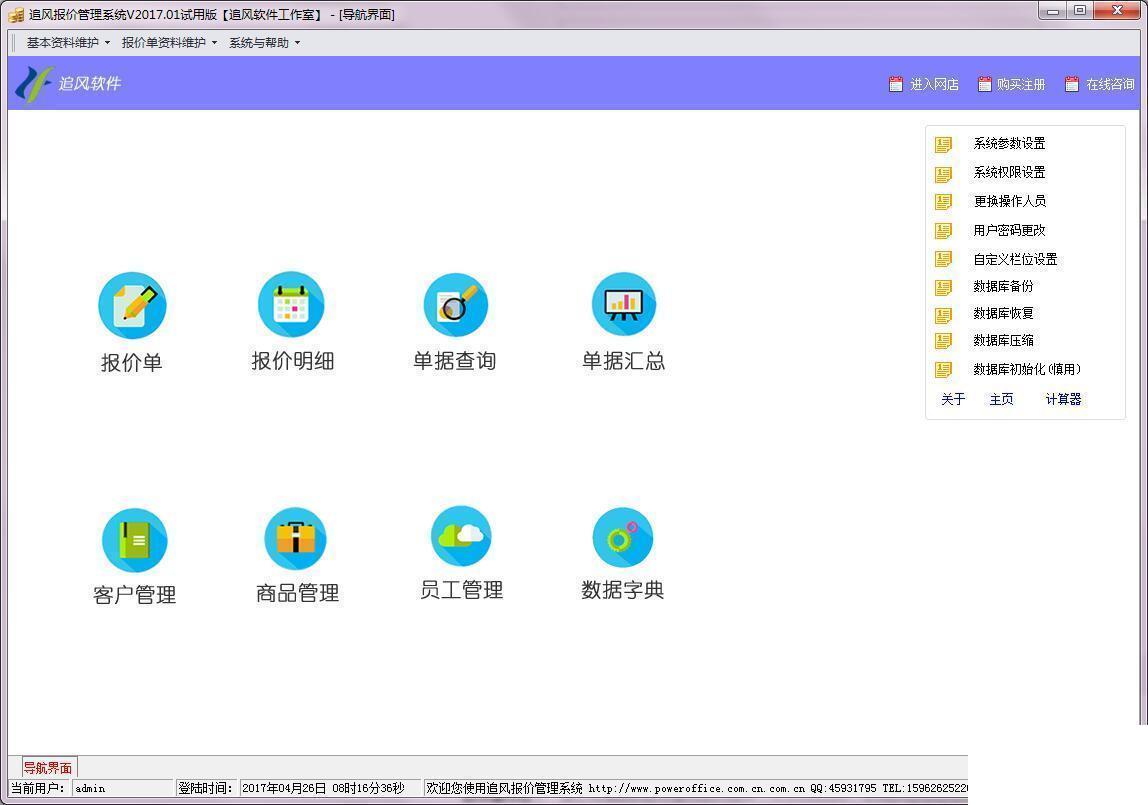Click the 追风软件 logo in the banner
This screenshot has height=805, width=1148.
pos(67,83)
